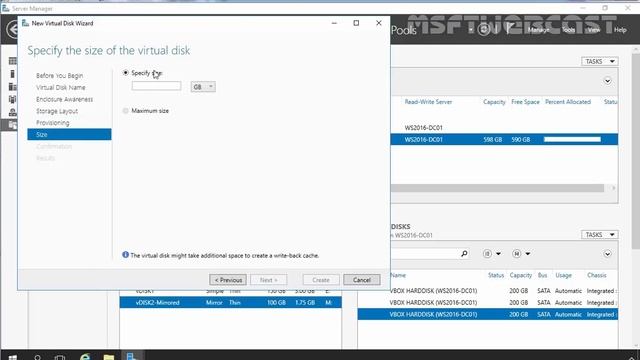Expand the physical disks panel chevron
The height and width of the screenshot is (360, 640).
[x=607, y=254]
